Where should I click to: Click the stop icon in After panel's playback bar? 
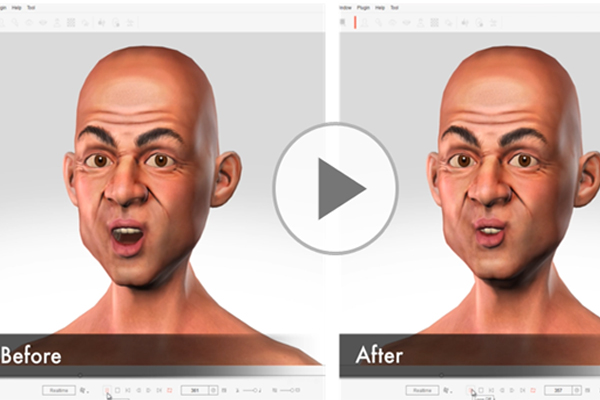[x=481, y=390]
